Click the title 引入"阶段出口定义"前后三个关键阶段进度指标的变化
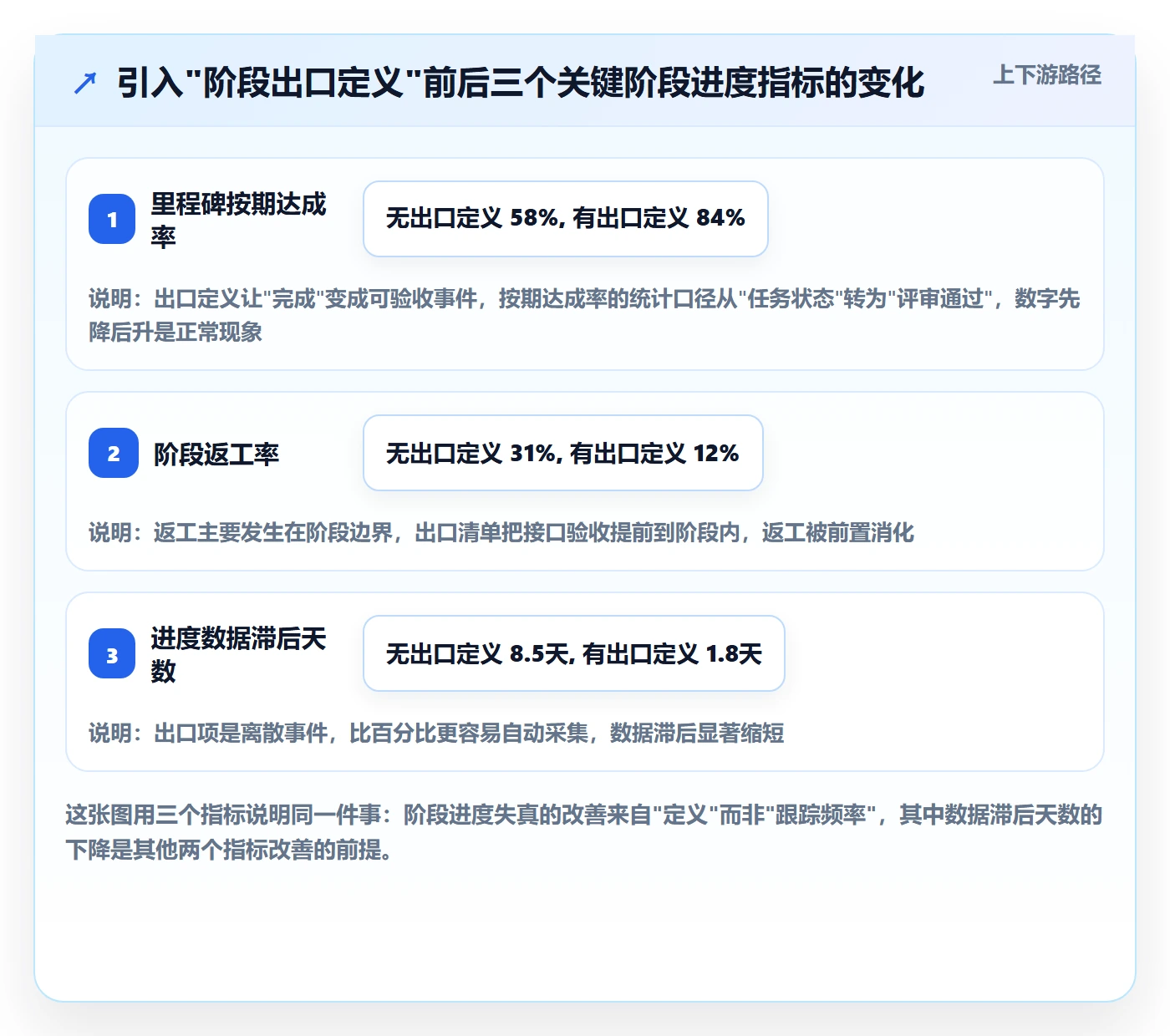The image size is (1170, 1036). click(x=521, y=83)
